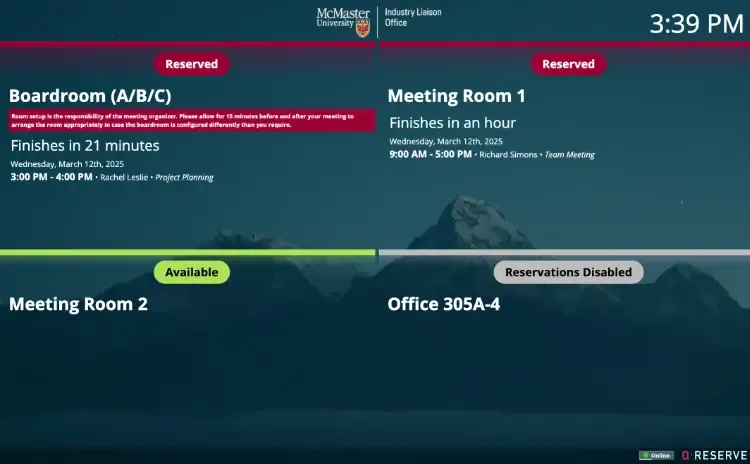
Task: Click the Reservations Disabled badge
Action: pos(568,272)
